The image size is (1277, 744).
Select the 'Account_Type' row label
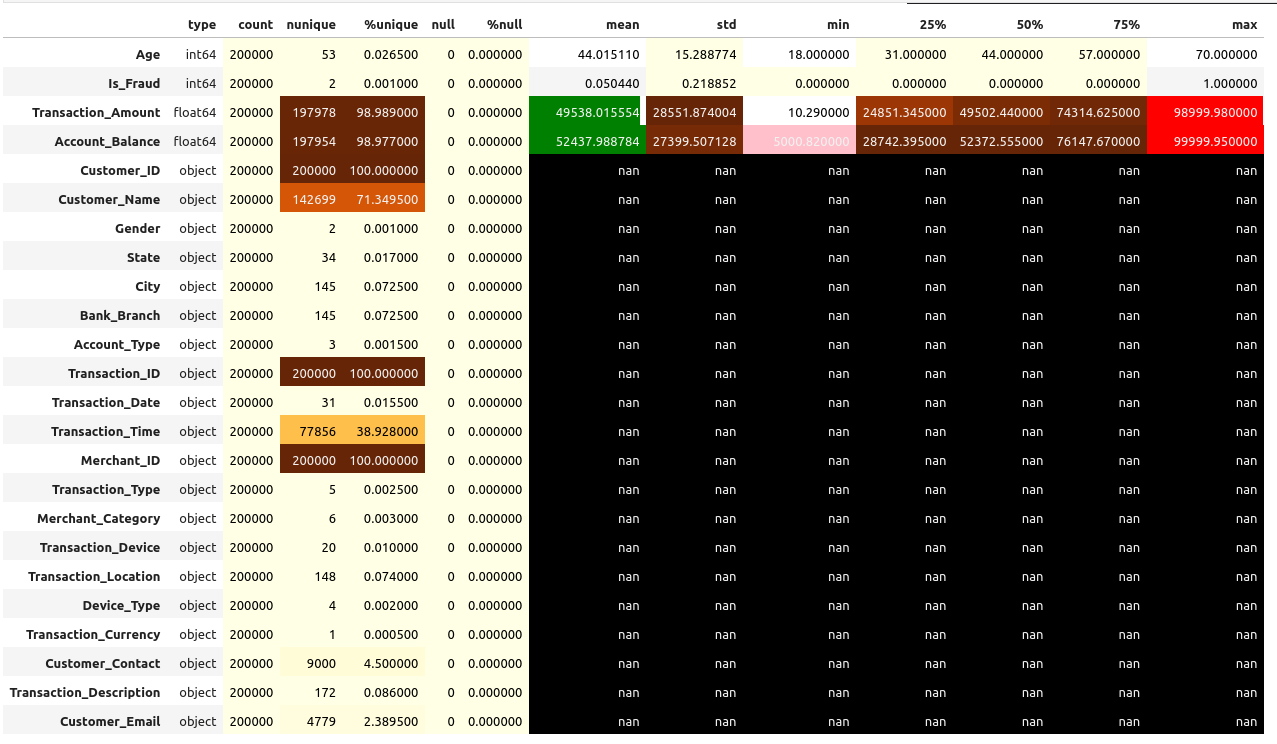click(x=117, y=344)
